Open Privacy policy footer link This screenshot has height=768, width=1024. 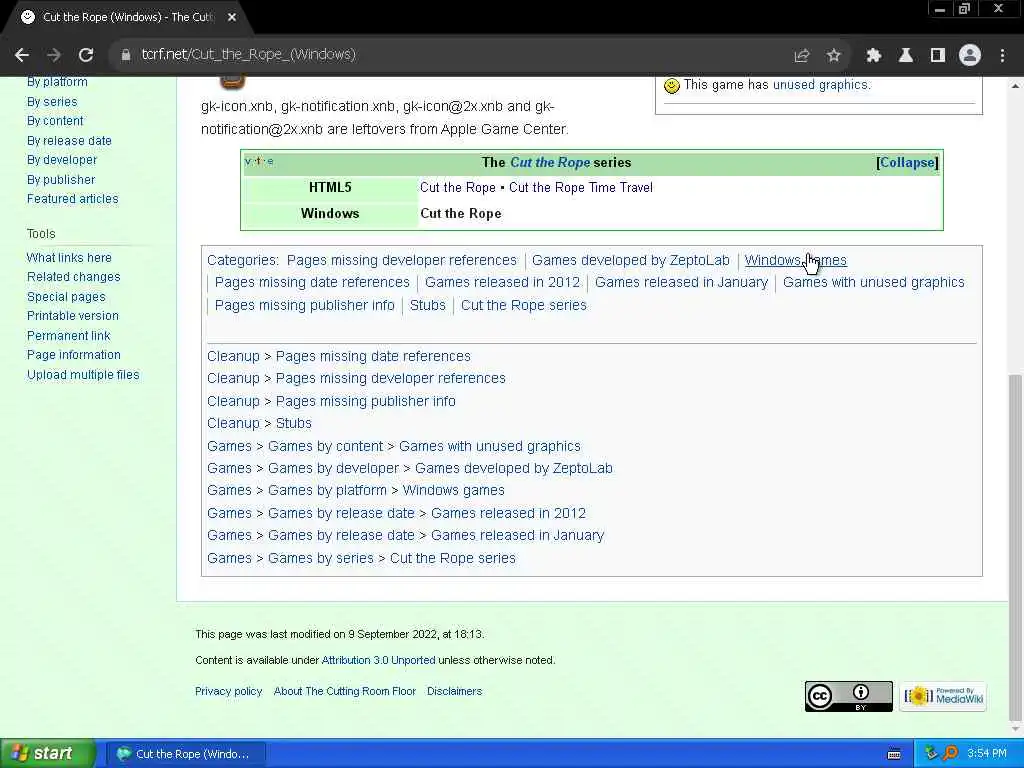click(x=229, y=691)
